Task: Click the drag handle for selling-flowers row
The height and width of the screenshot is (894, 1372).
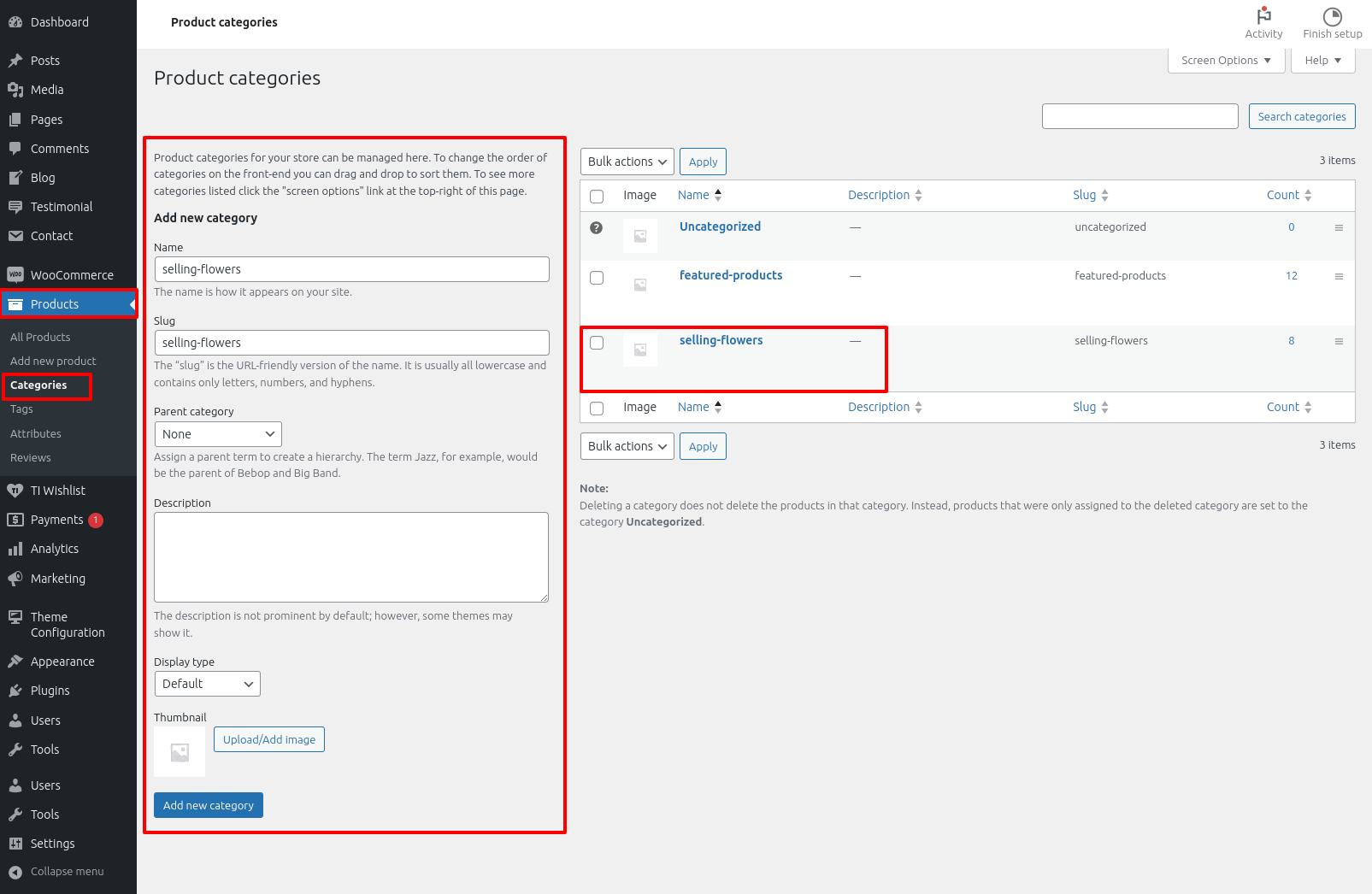Action: click(x=1339, y=341)
